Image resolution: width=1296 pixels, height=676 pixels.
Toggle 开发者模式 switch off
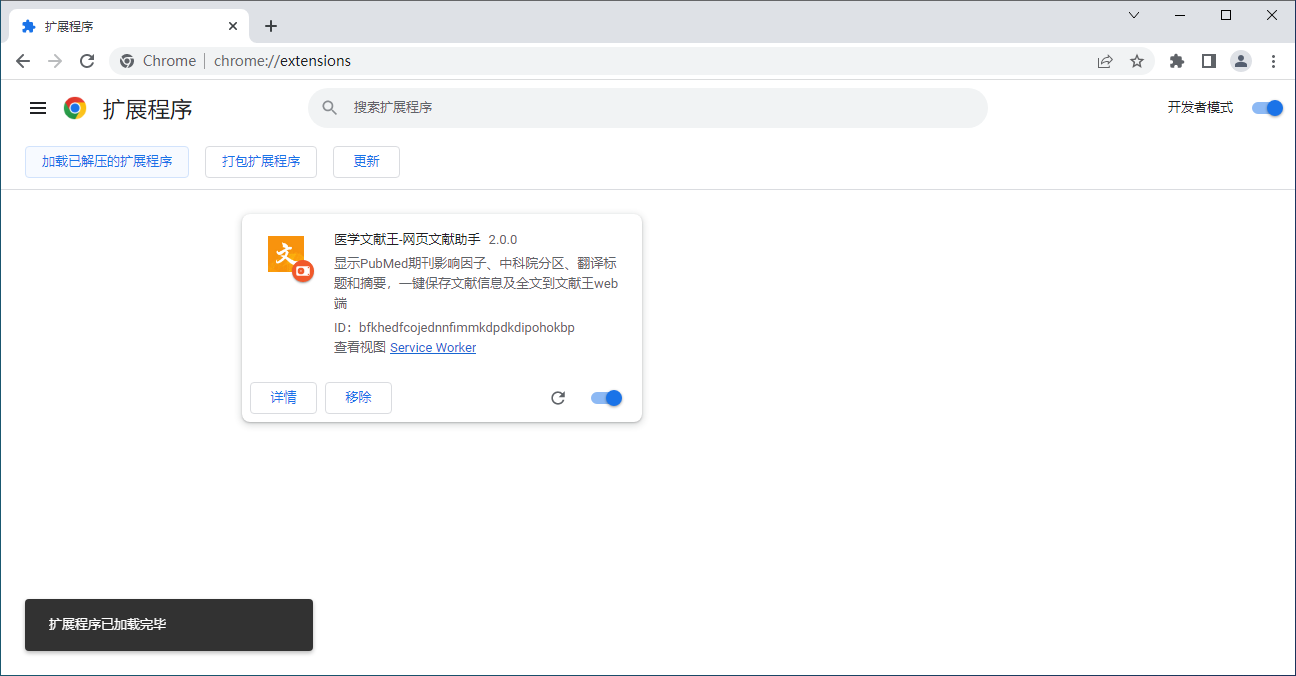(1267, 108)
